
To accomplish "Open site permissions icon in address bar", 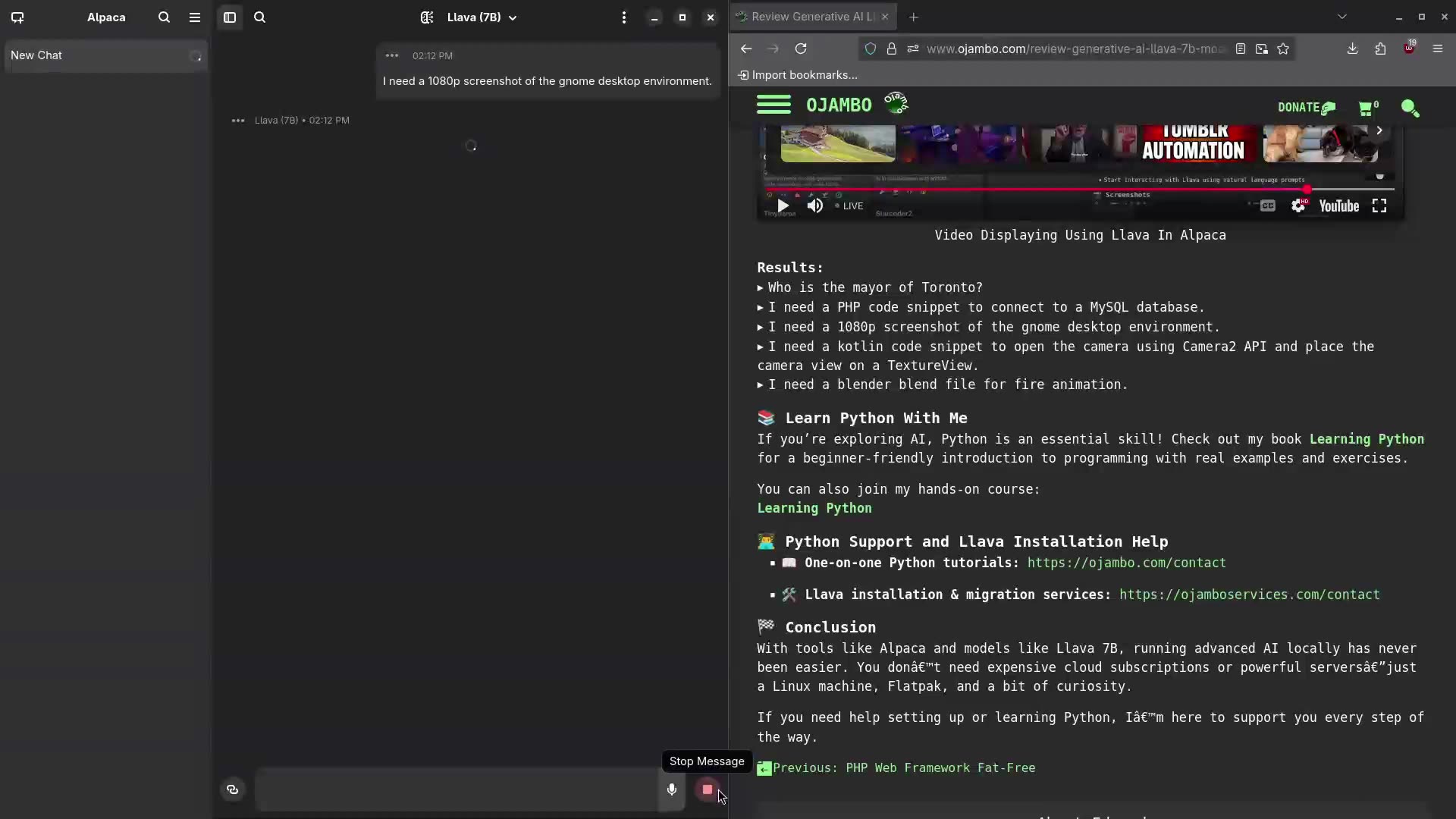I will pos(913,49).
